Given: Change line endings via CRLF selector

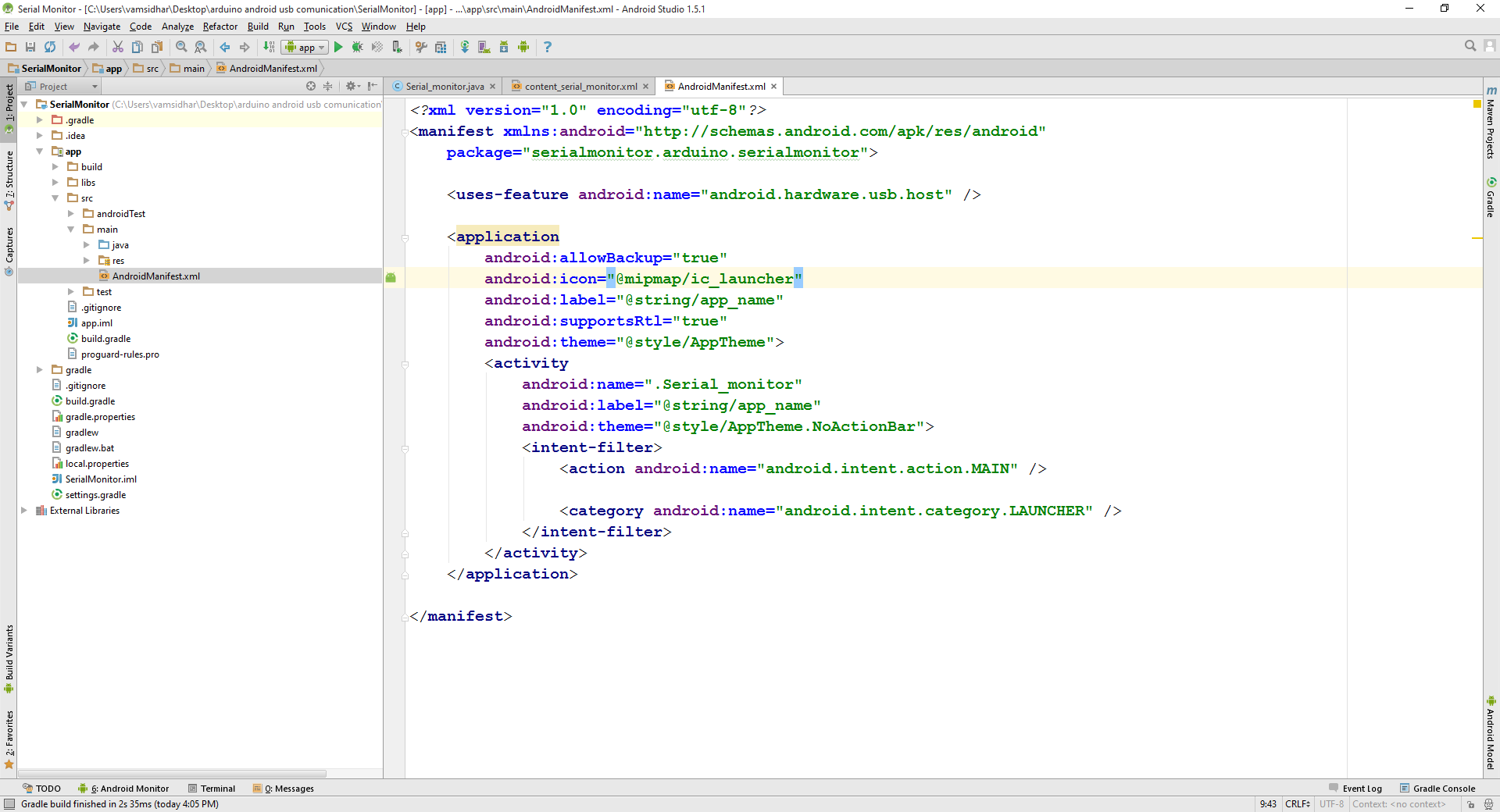Looking at the screenshot, I should pos(1297,804).
